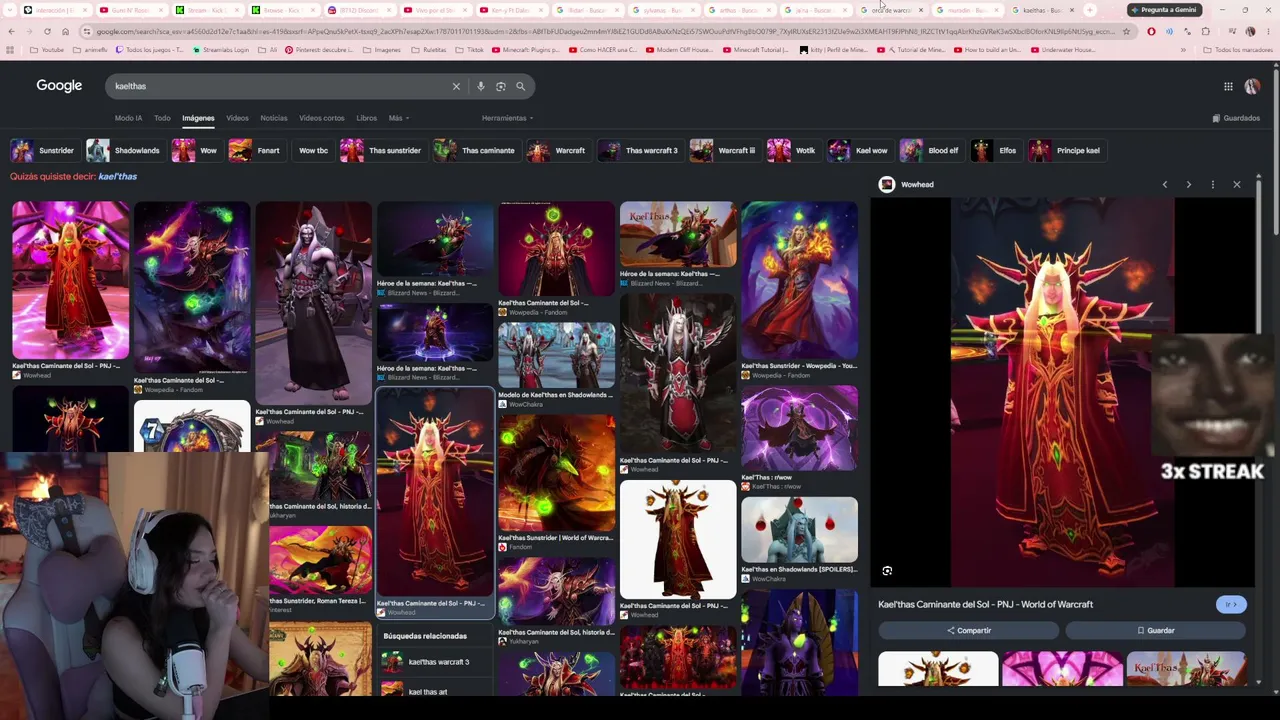Click the Guardar save button

[1155, 631]
